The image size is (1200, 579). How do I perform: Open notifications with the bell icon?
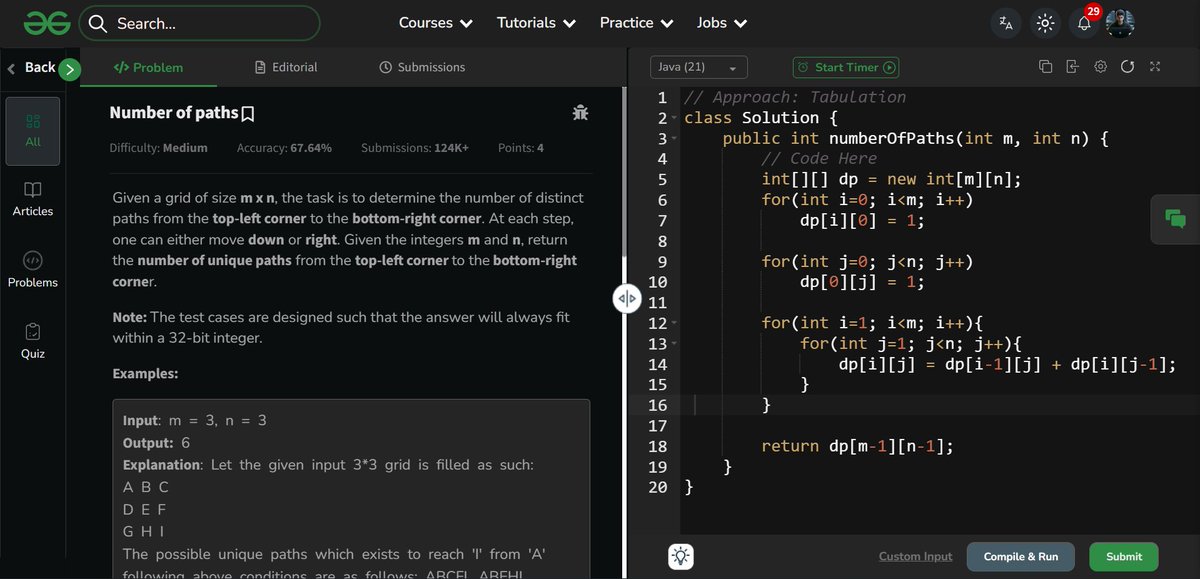(x=1084, y=23)
